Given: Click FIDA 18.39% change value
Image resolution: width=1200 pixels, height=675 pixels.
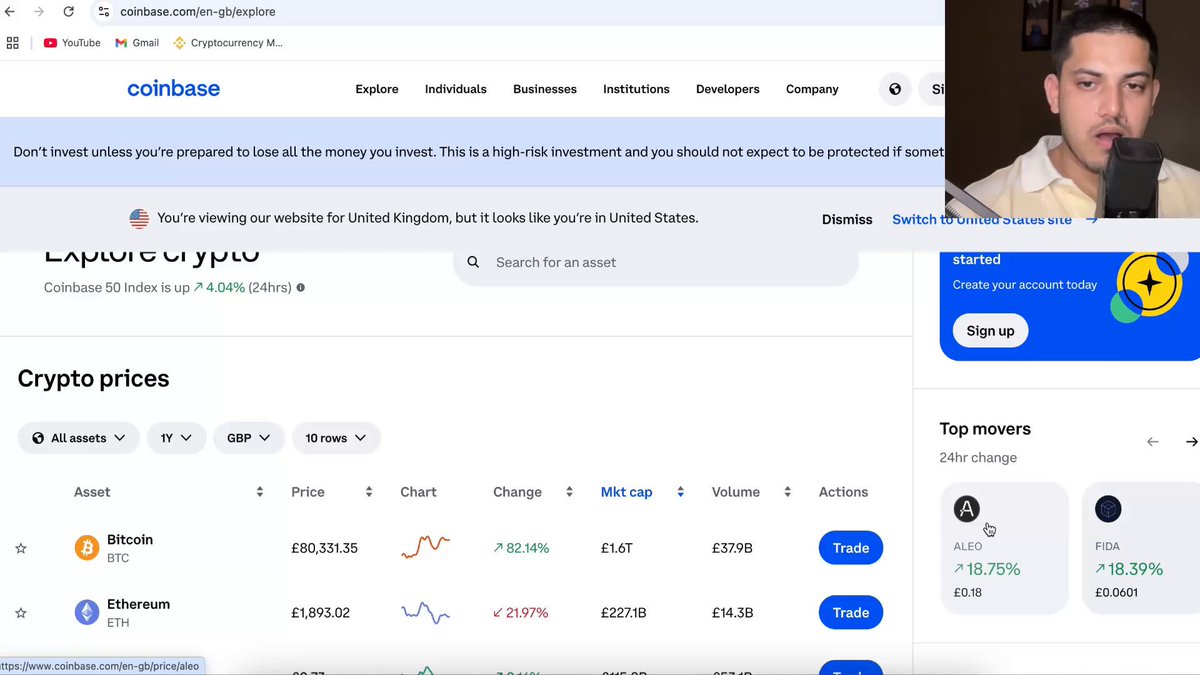Looking at the screenshot, I should [x=1129, y=569].
